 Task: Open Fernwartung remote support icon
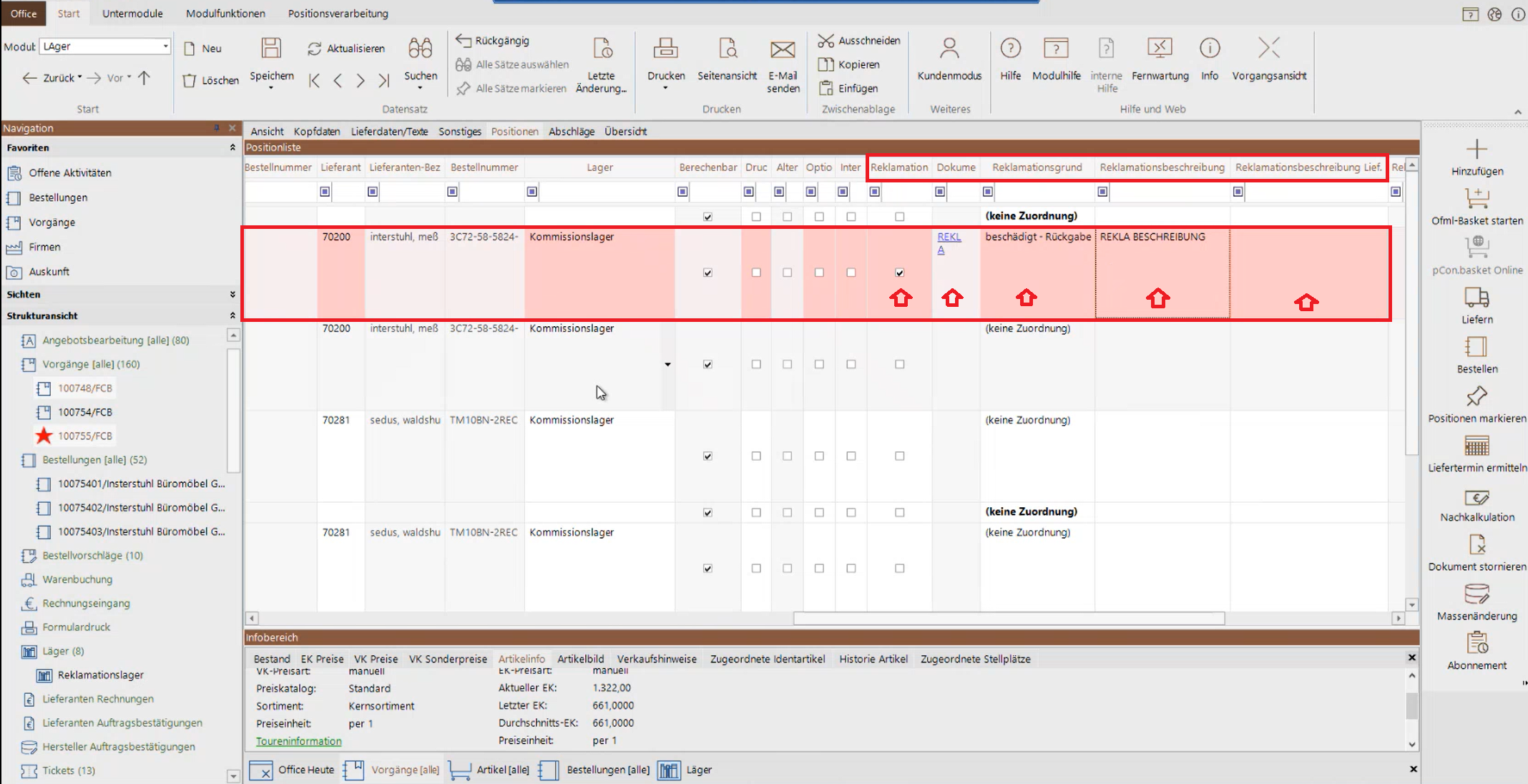point(1160,49)
